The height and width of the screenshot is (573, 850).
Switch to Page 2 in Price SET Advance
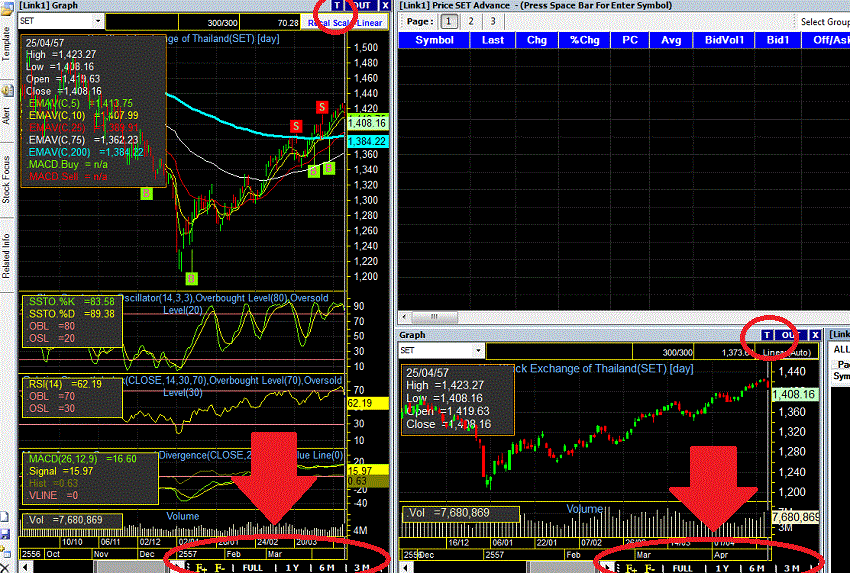pyautogui.click(x=471, y=22)
